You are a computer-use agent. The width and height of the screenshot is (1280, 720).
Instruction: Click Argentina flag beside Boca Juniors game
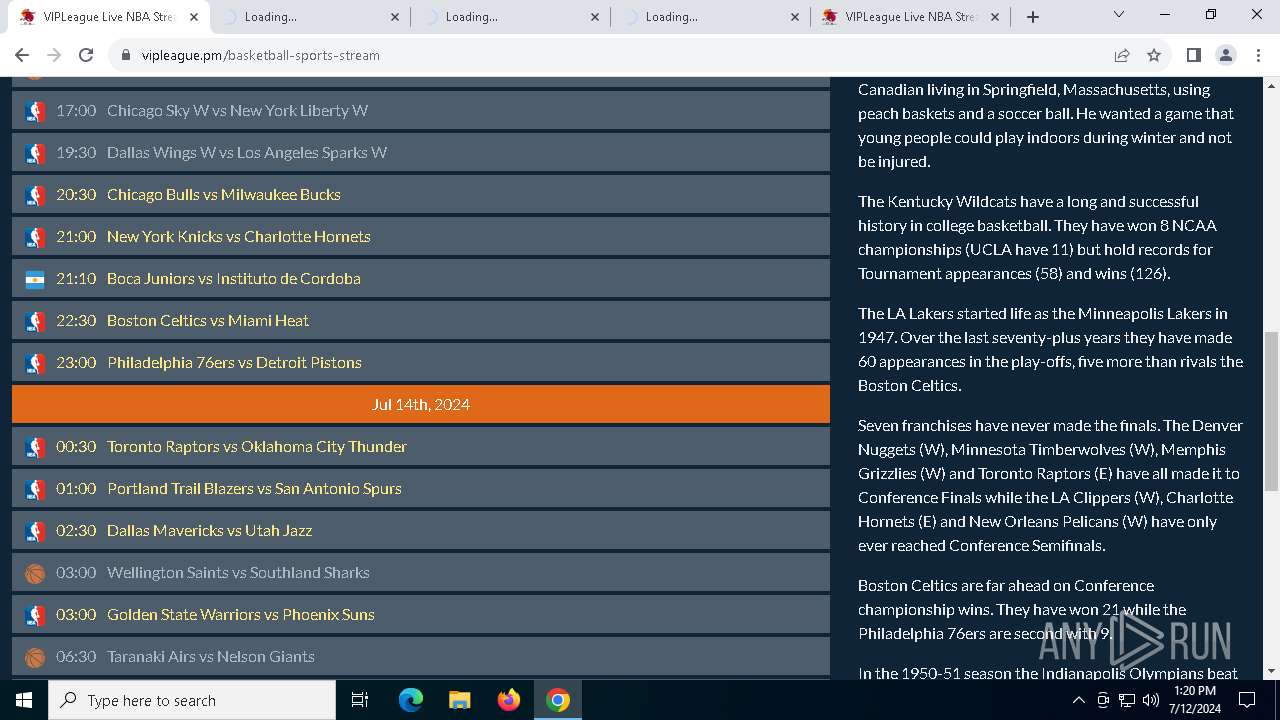point(35,279)
